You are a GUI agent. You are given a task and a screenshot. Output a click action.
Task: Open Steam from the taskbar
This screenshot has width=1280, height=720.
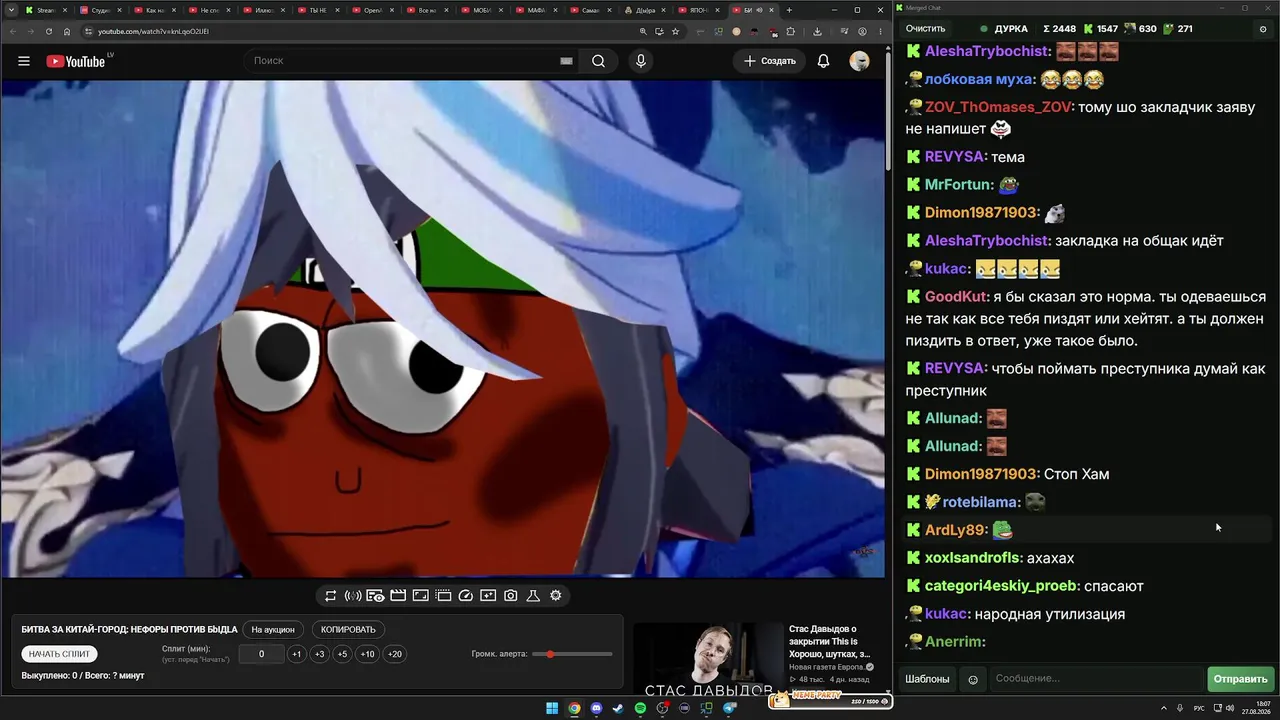[x=618, y=709]
